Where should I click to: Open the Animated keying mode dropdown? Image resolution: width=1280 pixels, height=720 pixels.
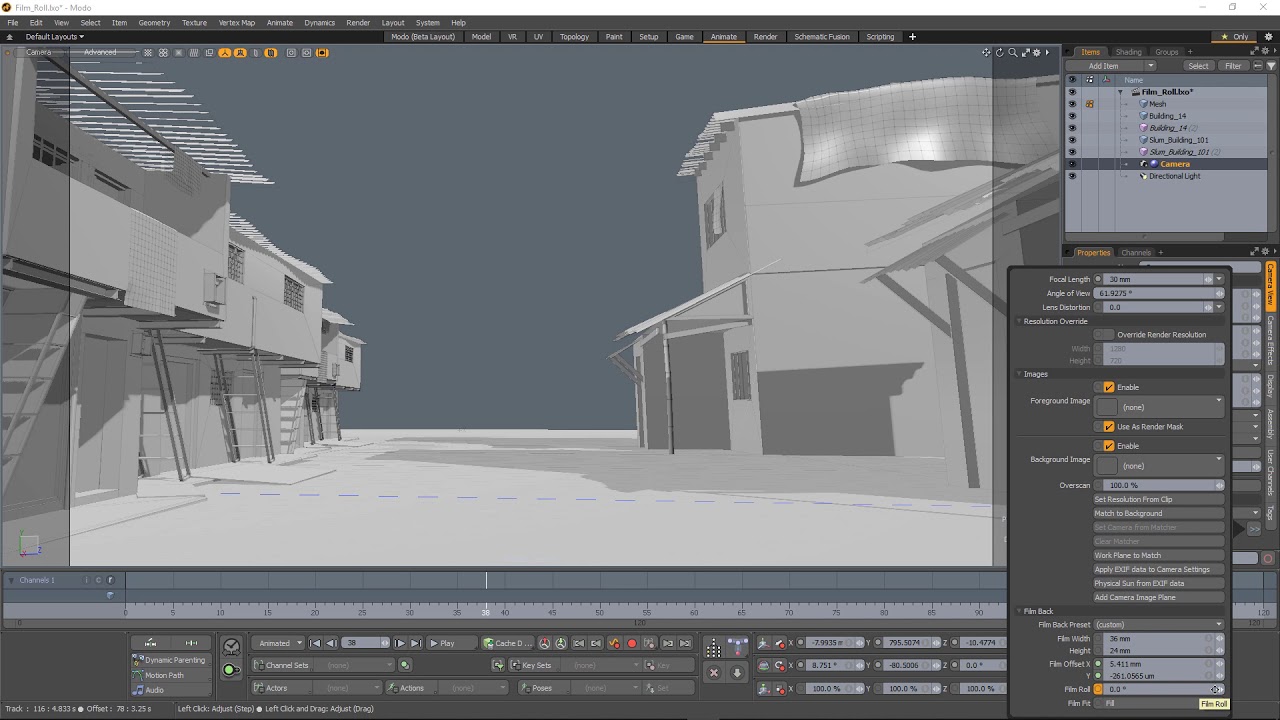[x=279, y=643]
